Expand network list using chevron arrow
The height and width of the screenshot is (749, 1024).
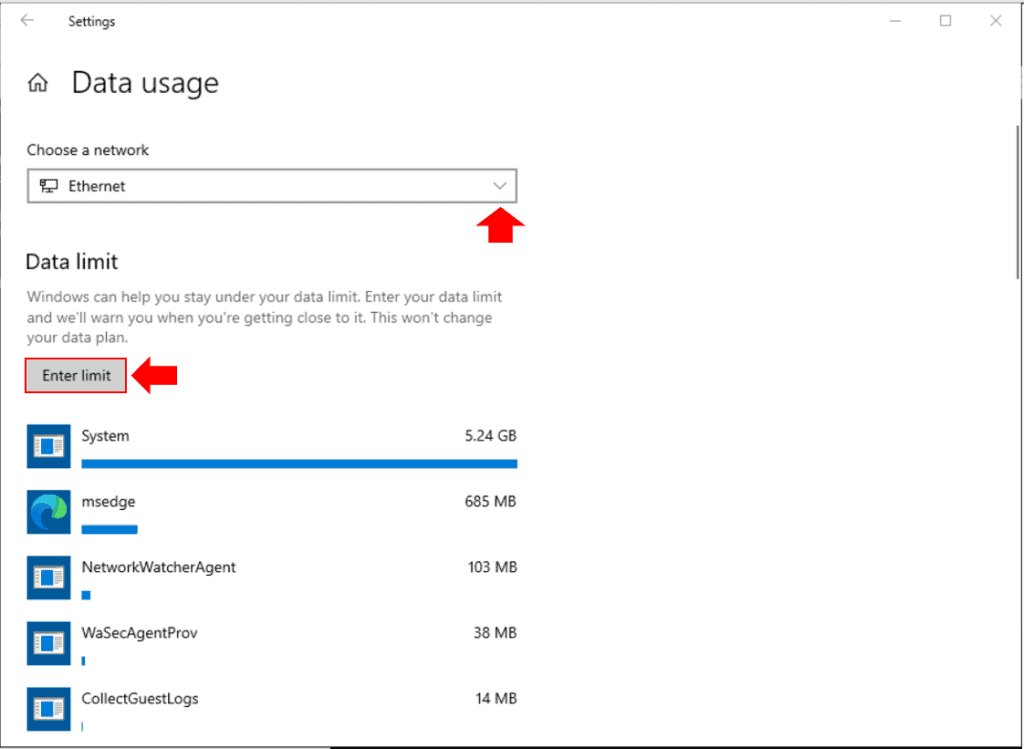click(x=500, y=186)
